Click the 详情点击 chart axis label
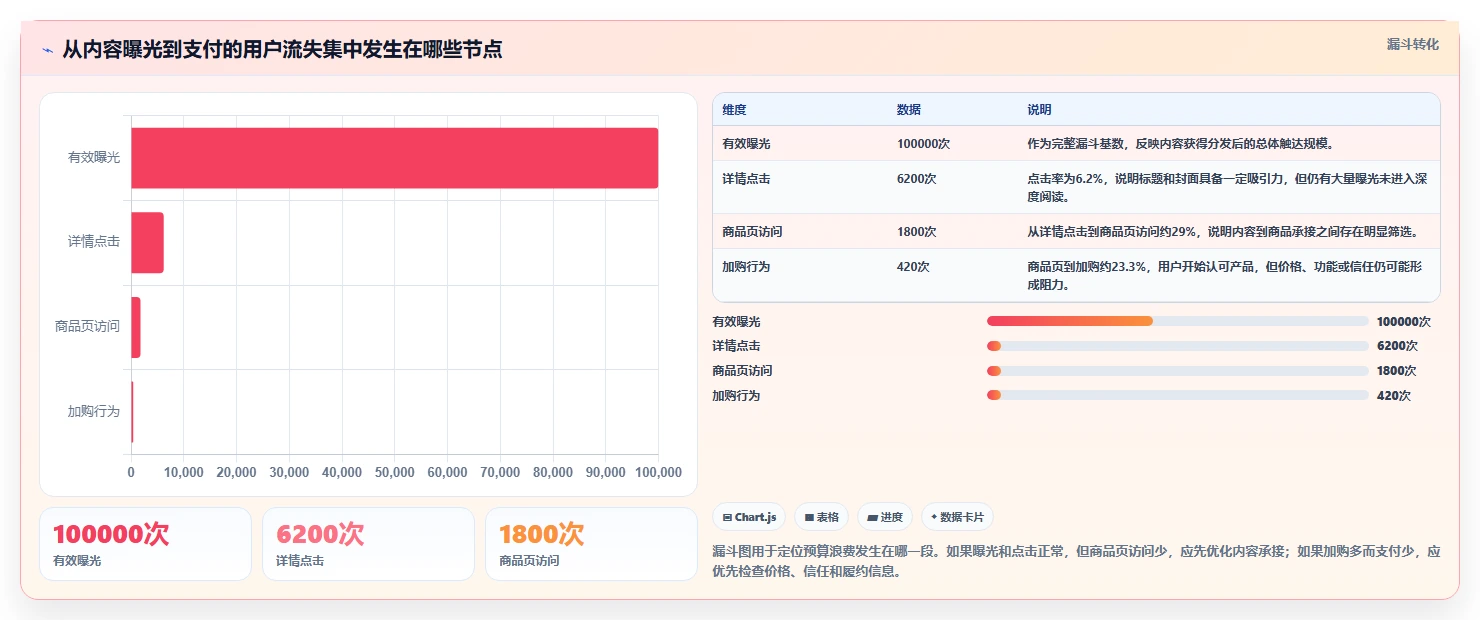This screenshot has width=1480, height=620. point(94,242)
